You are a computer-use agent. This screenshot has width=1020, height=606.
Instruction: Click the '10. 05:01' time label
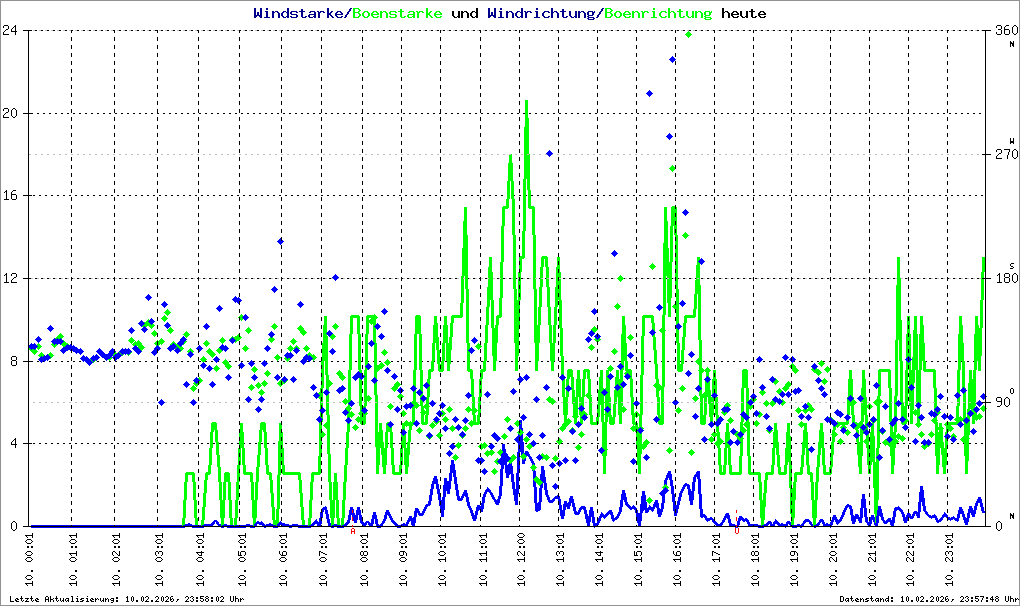click(x=241, y=560)
